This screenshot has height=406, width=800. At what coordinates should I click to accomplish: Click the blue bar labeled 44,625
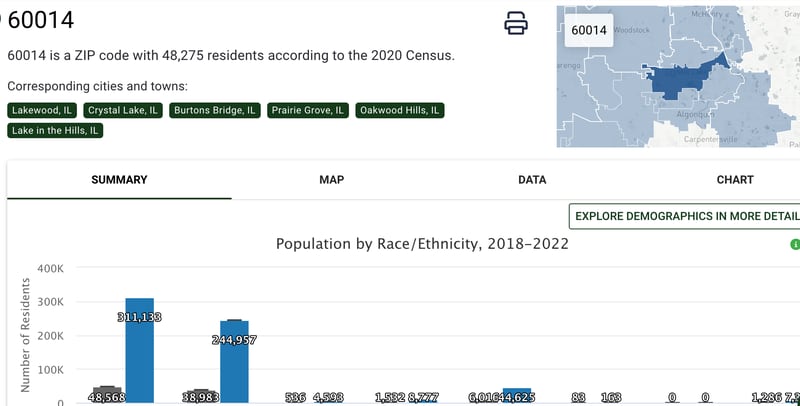(517, 395)
